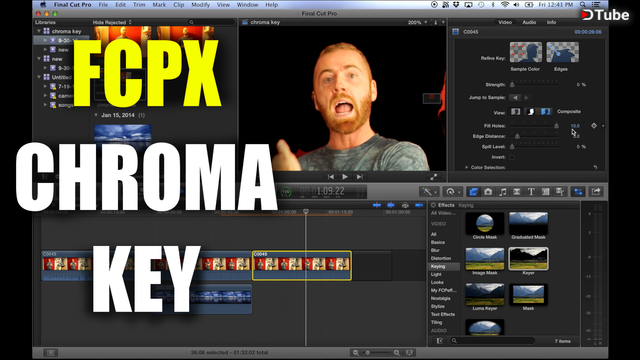The image size is (640, 360).
Task: Open Fill Holes animation dropdown arrow
Action: 603,126
